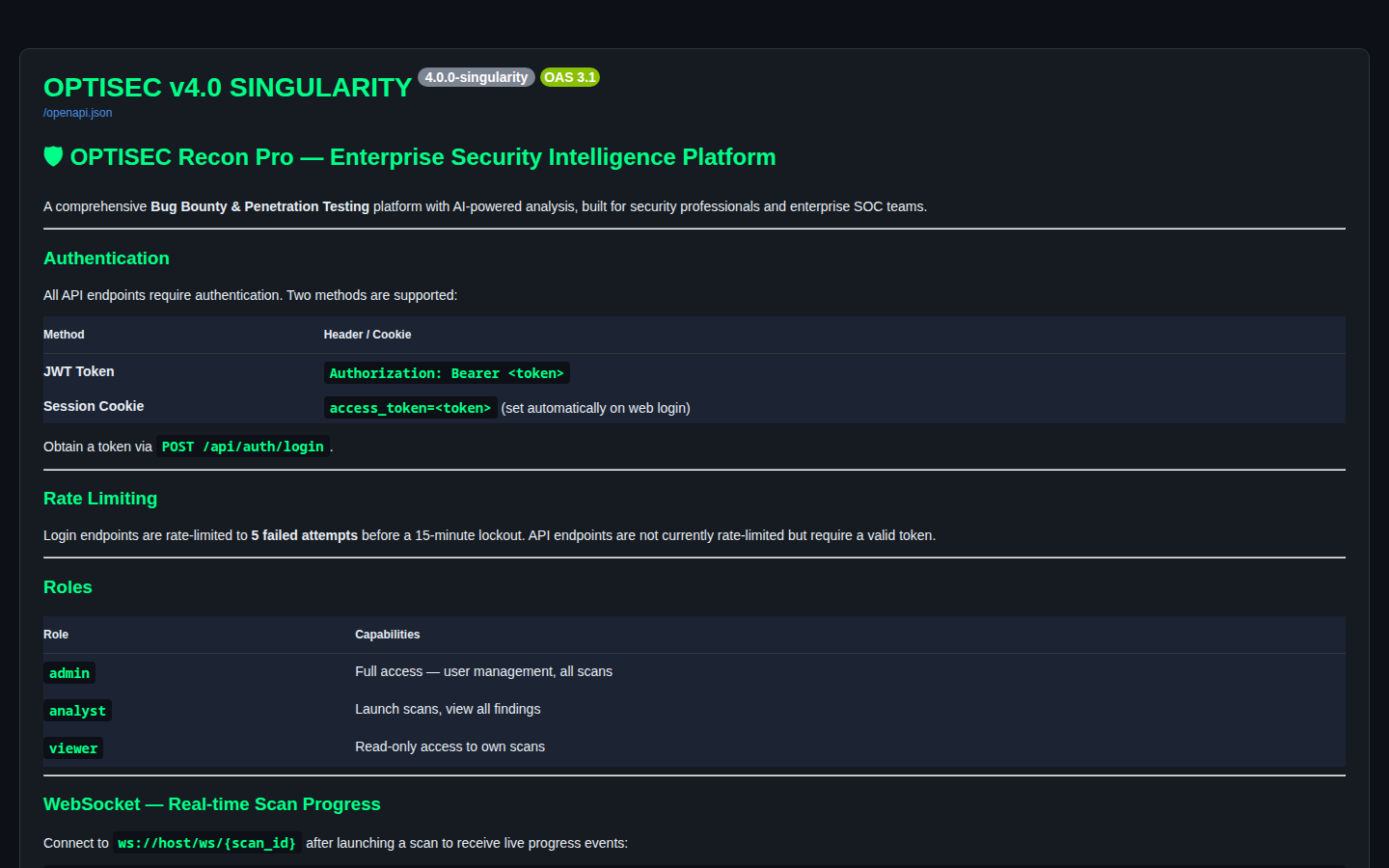Click the Rate Limiting section heading
Viewport: 1389px width, 868px height.
(100, 499)
